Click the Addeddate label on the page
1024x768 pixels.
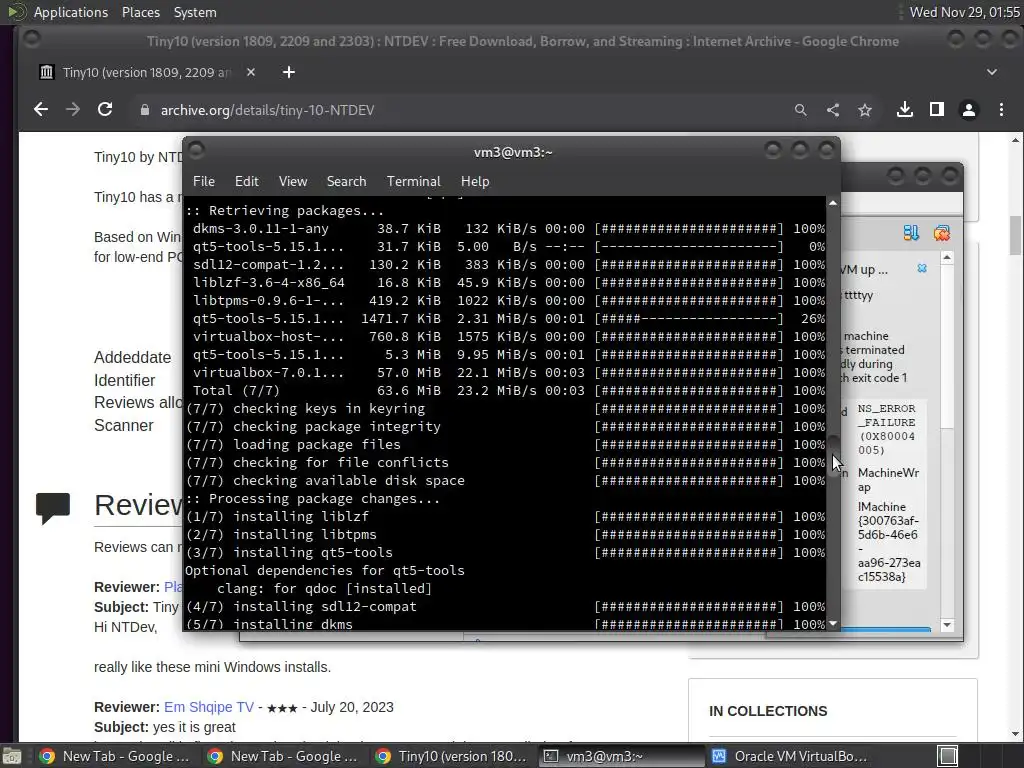click(133, 357)
